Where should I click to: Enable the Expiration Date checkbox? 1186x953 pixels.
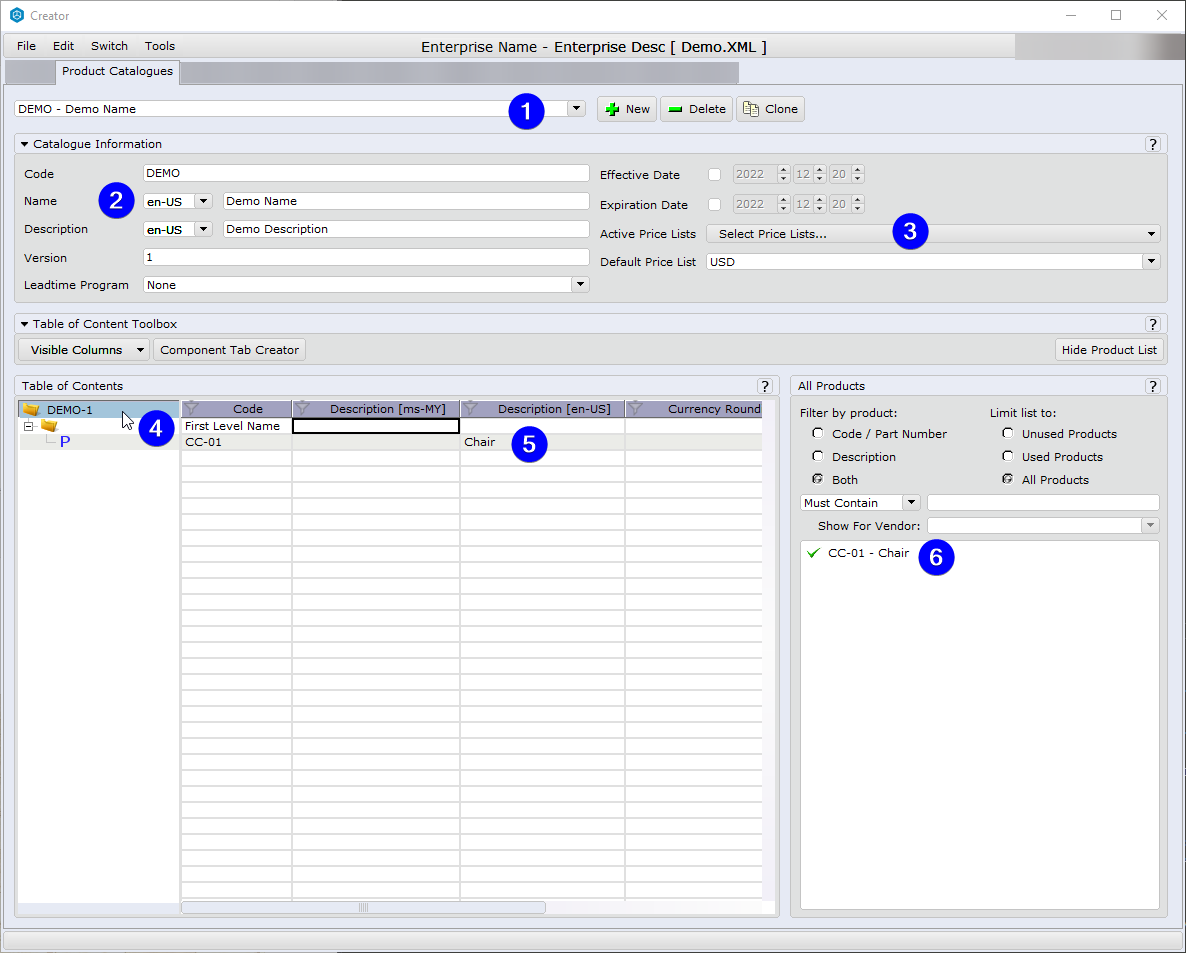714,204
